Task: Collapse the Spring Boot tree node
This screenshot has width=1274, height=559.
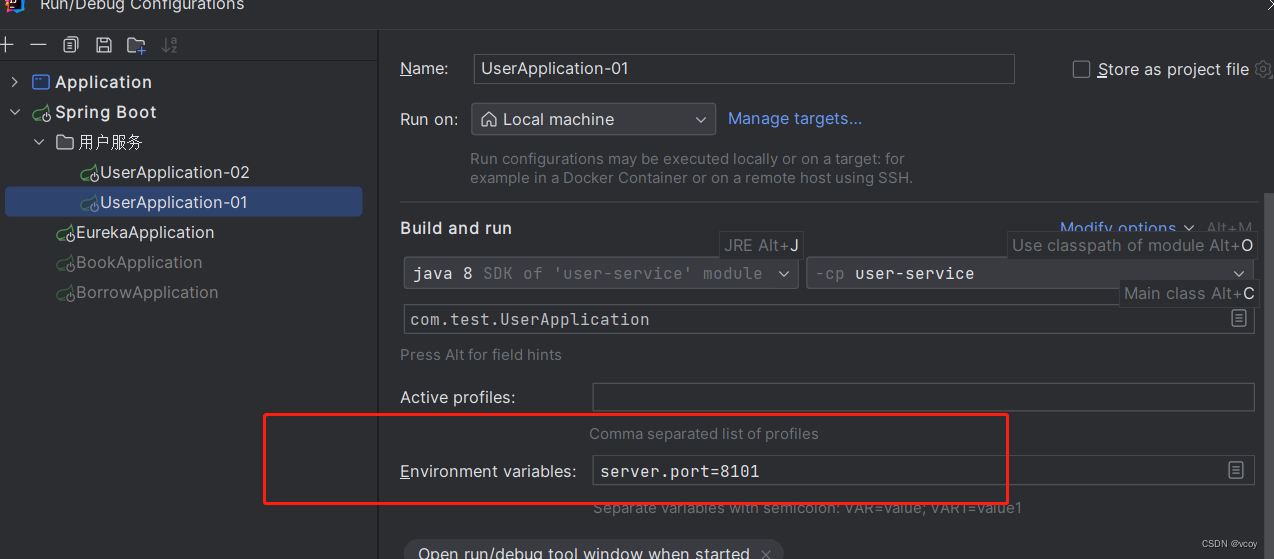Action: tap(14, 112)
